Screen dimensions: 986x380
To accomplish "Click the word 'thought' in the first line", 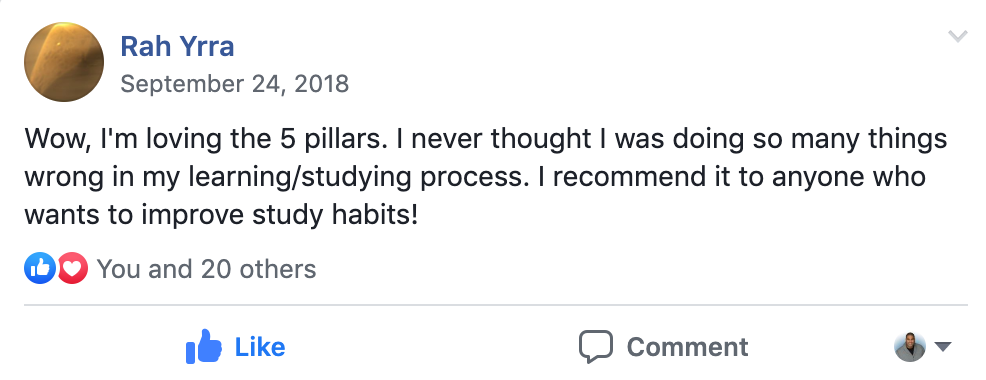I will 541,139.
